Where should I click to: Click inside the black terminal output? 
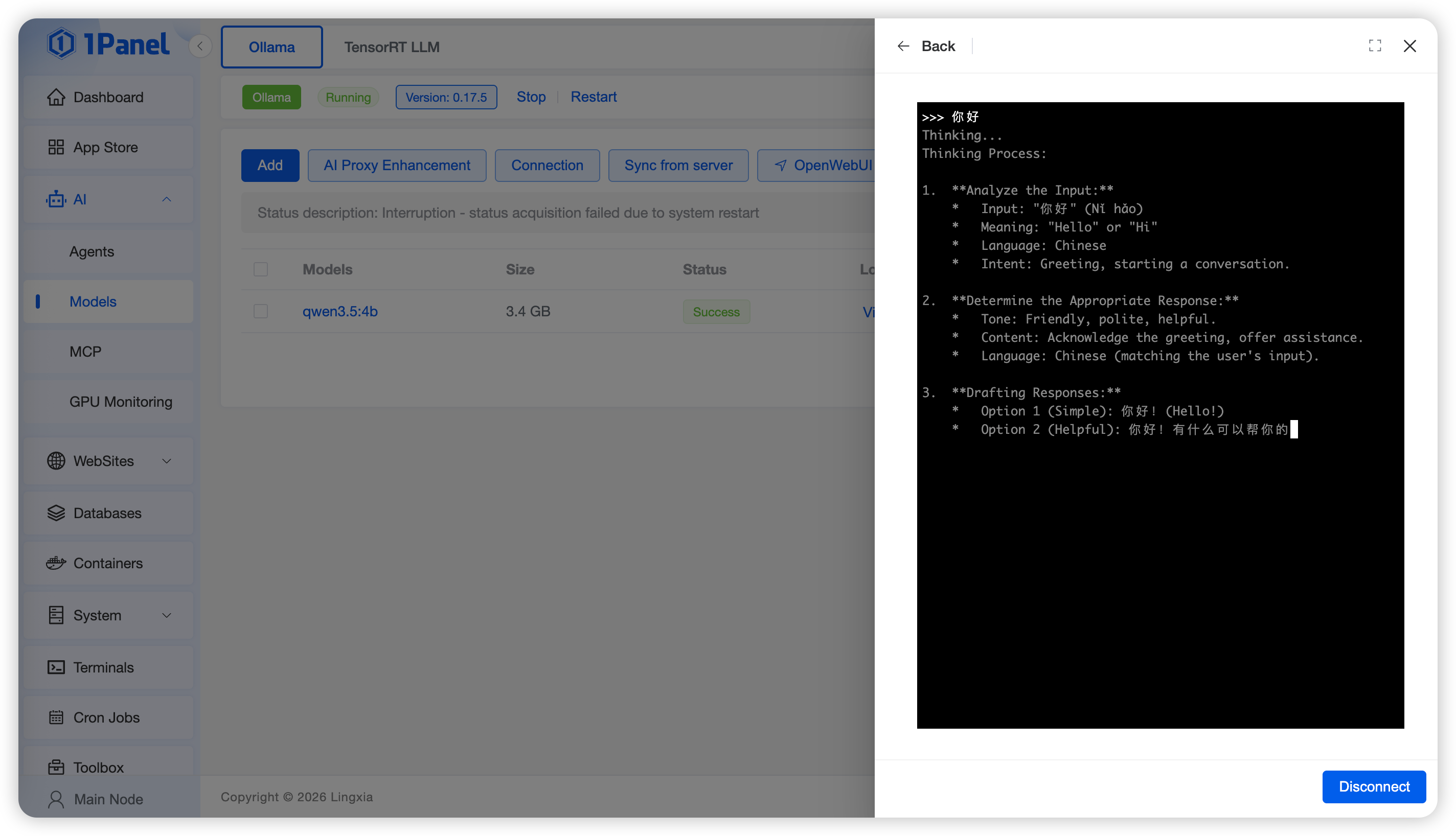click(x=1160, y=574)
